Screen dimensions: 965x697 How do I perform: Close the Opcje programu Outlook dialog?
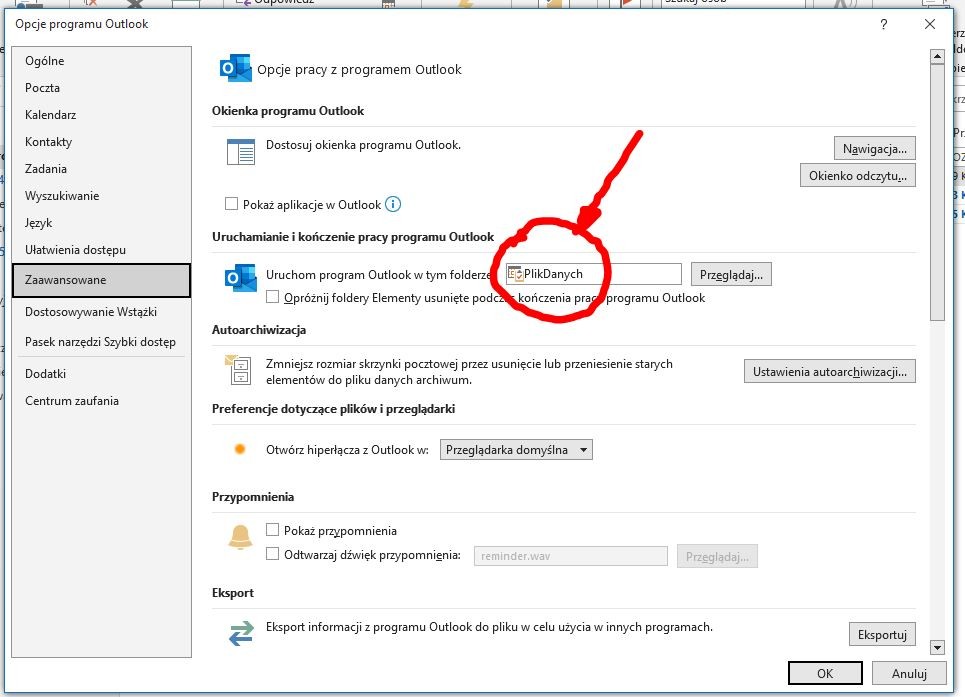coord(930,24)
